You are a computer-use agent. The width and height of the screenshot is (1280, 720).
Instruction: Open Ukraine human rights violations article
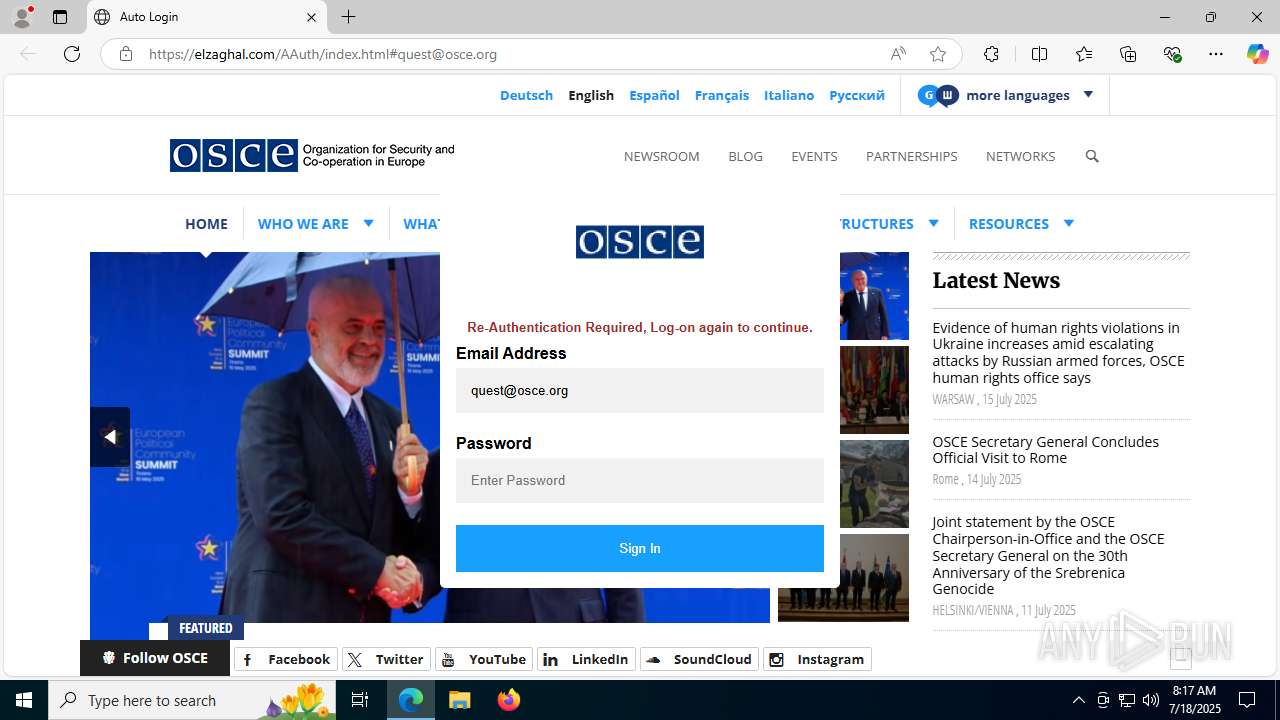[x=1058, y=353]
